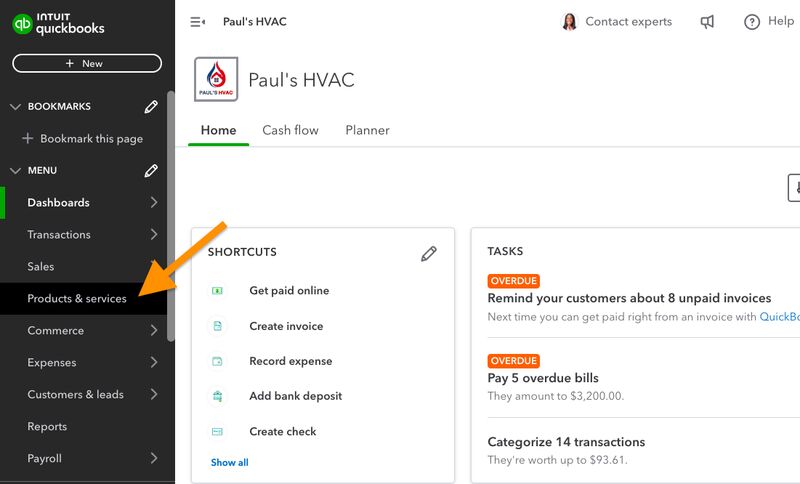The height and width of the screenshot is (484, 800).
Task: Edit the menu with the pencil icon
Action: 151,170
